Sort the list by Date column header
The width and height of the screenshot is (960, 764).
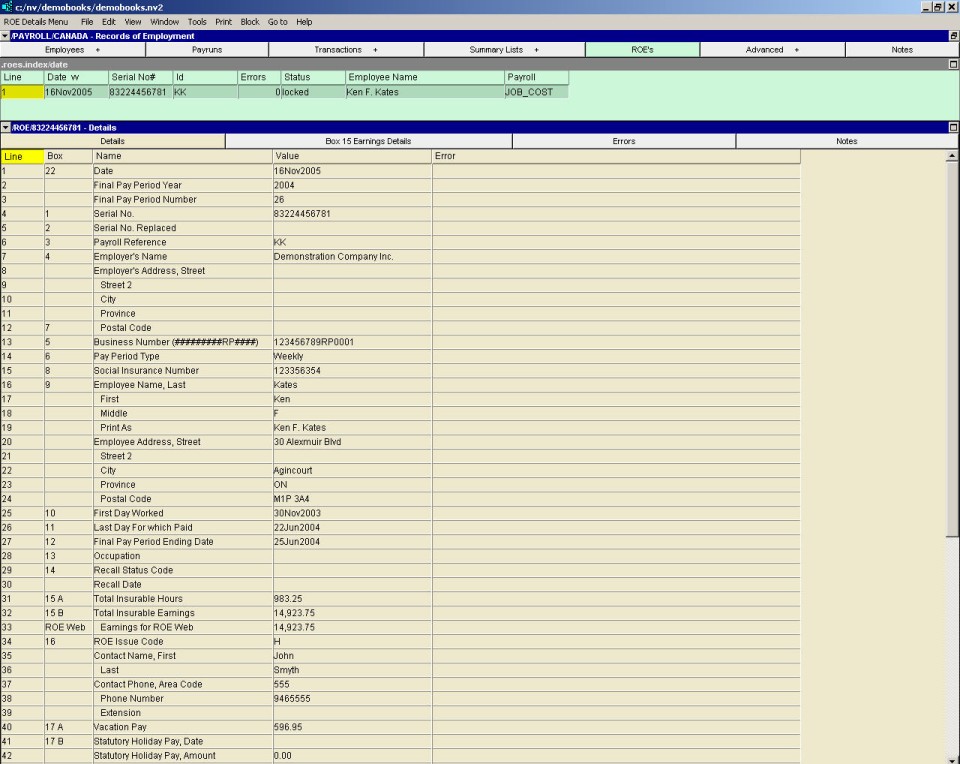[x=74, y=77]
